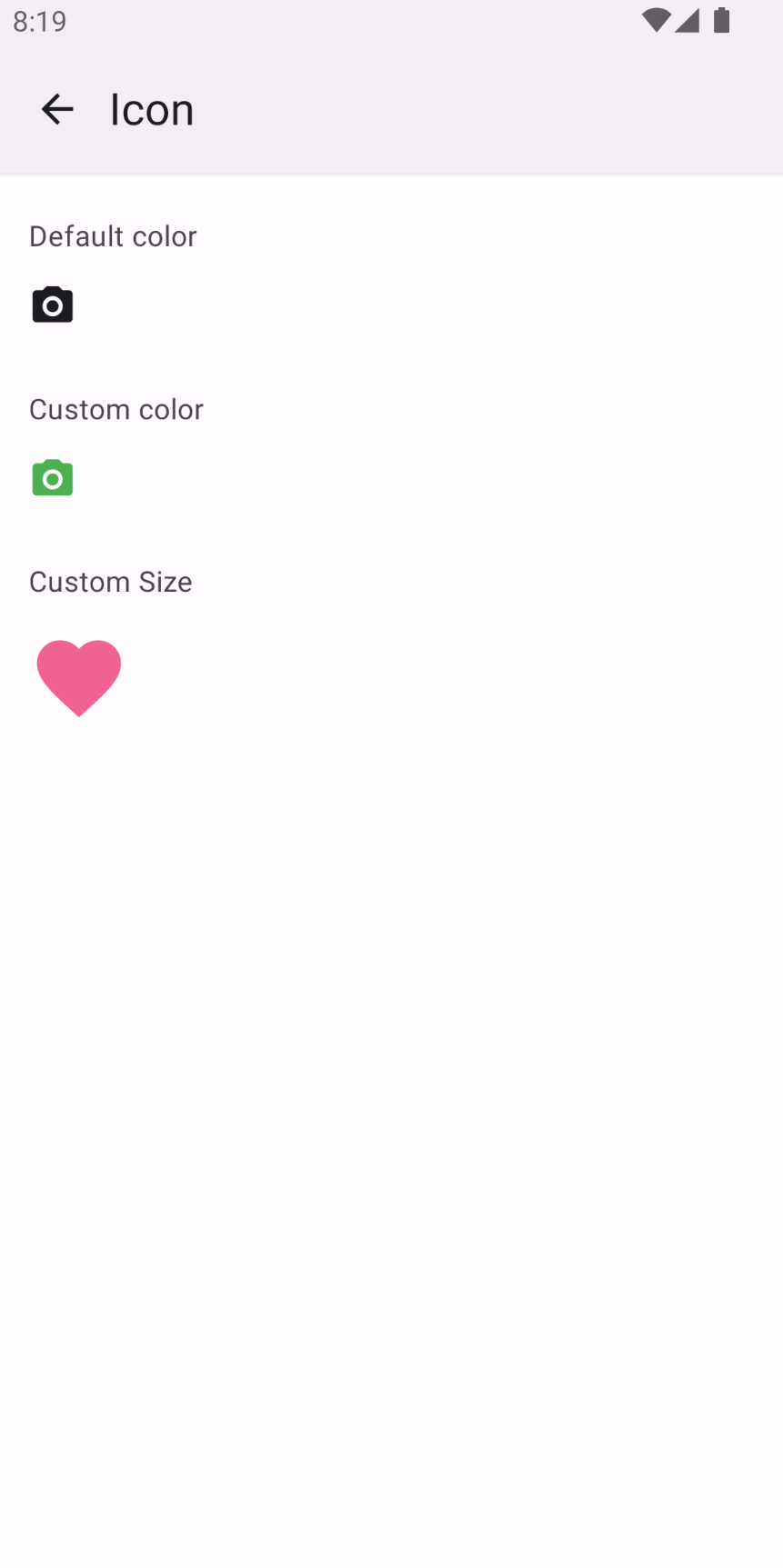Viewport: 783px width, 1568px height.
Task: Click the lens of the green camera icon
Action: point(53,480)
